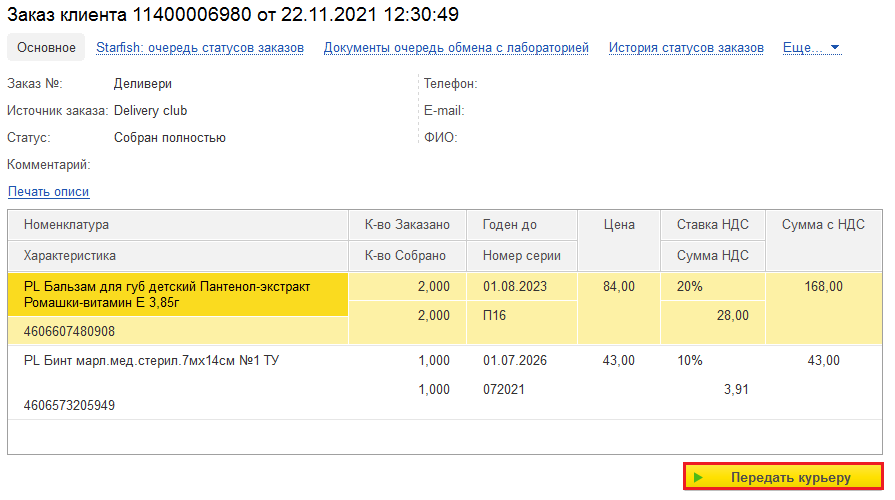Select the PL Бальзам для губ row

click(x=167, y=294)
